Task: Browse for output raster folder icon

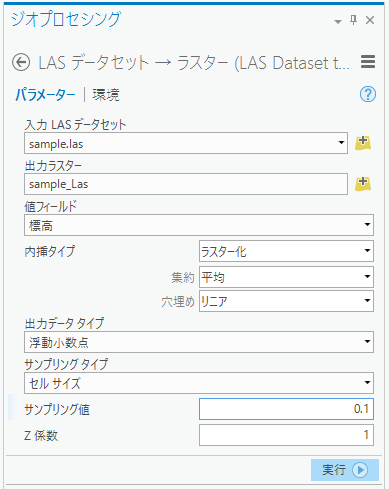Action: point(363,184)
